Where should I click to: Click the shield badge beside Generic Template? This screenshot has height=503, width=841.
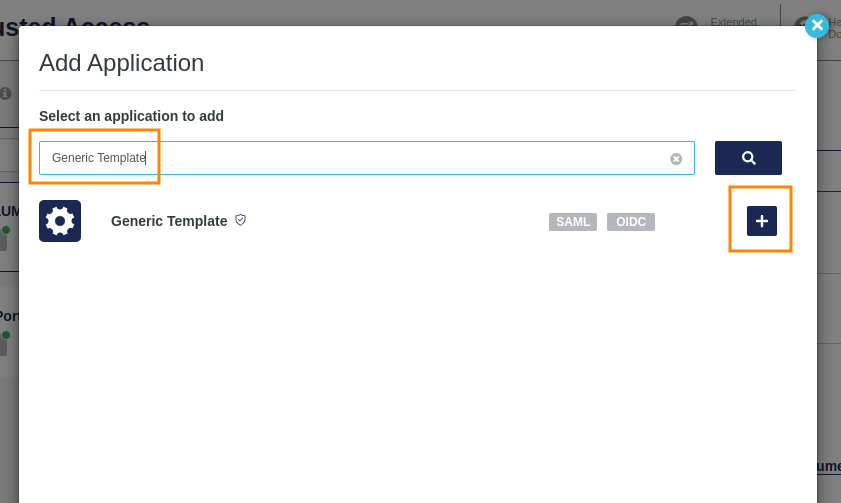pyautogui.click(x=241, y=220)
